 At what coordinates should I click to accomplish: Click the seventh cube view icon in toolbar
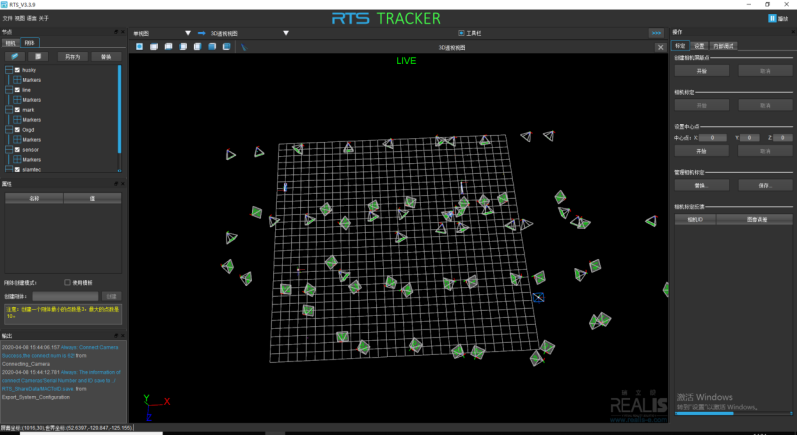tap(227, 47)
